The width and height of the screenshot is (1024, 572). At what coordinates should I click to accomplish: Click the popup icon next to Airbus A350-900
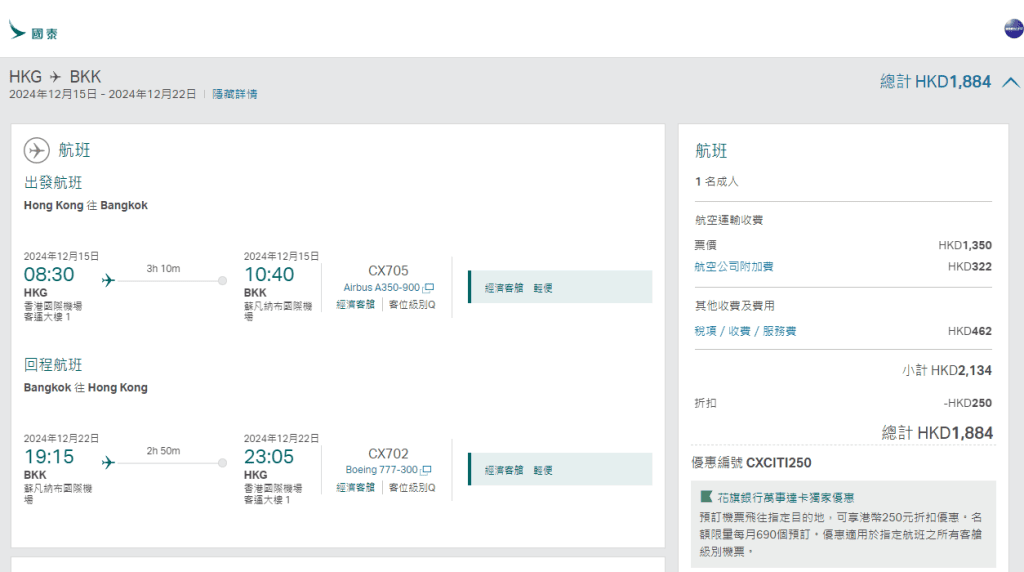(x=429, y=288)
